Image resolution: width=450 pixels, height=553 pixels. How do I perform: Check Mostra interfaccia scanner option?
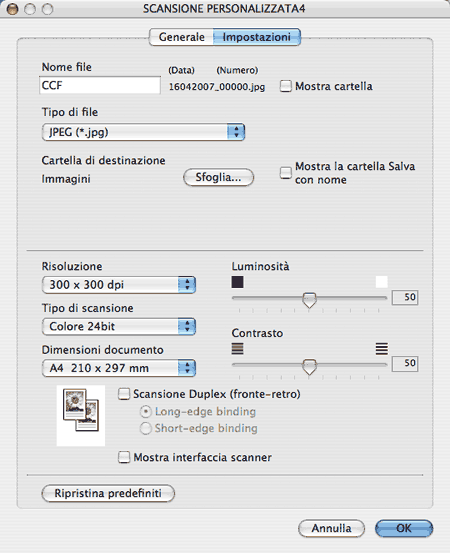point(124,457)
